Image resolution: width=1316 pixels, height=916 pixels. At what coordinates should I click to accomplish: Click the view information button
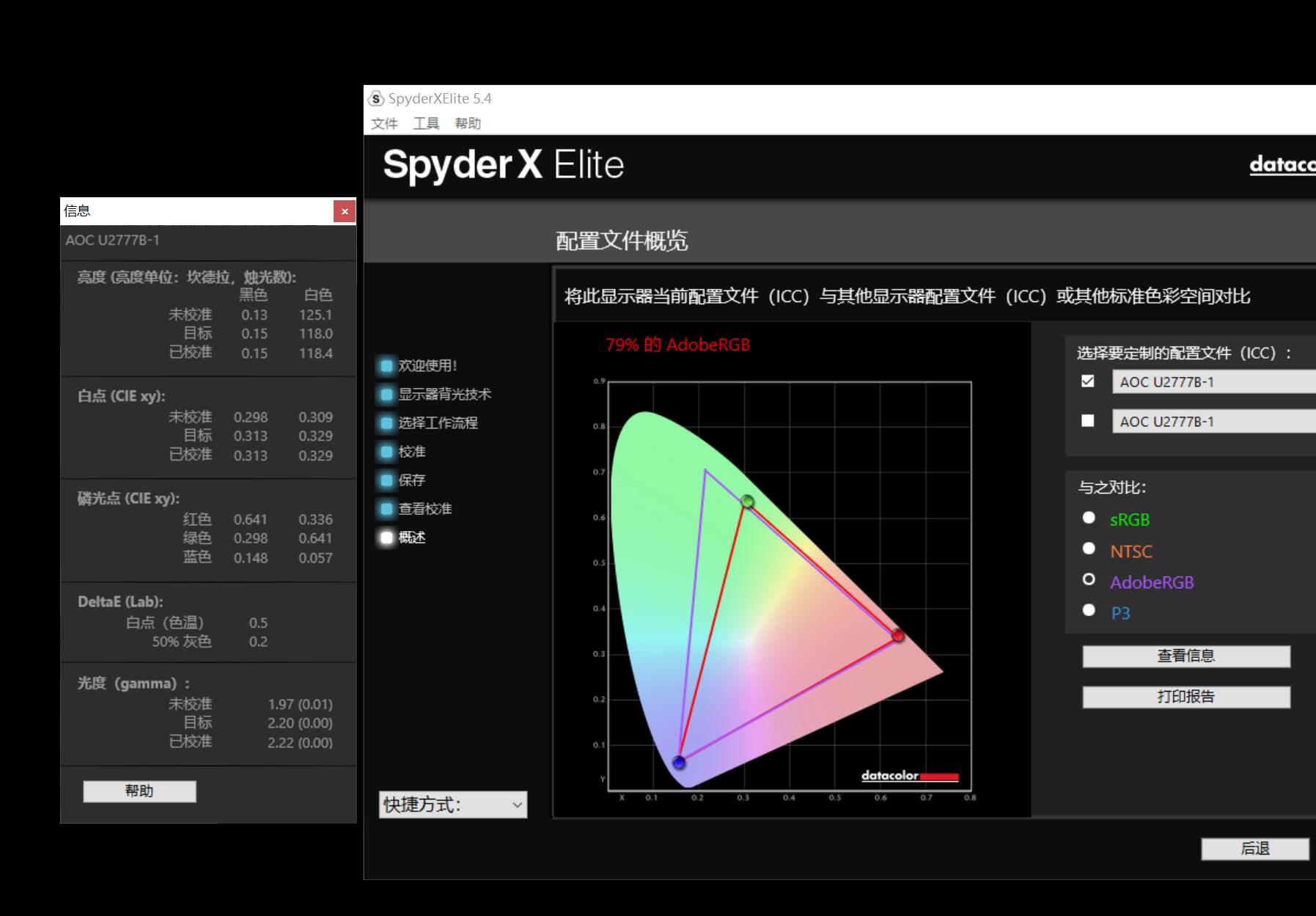(1185, 656)
